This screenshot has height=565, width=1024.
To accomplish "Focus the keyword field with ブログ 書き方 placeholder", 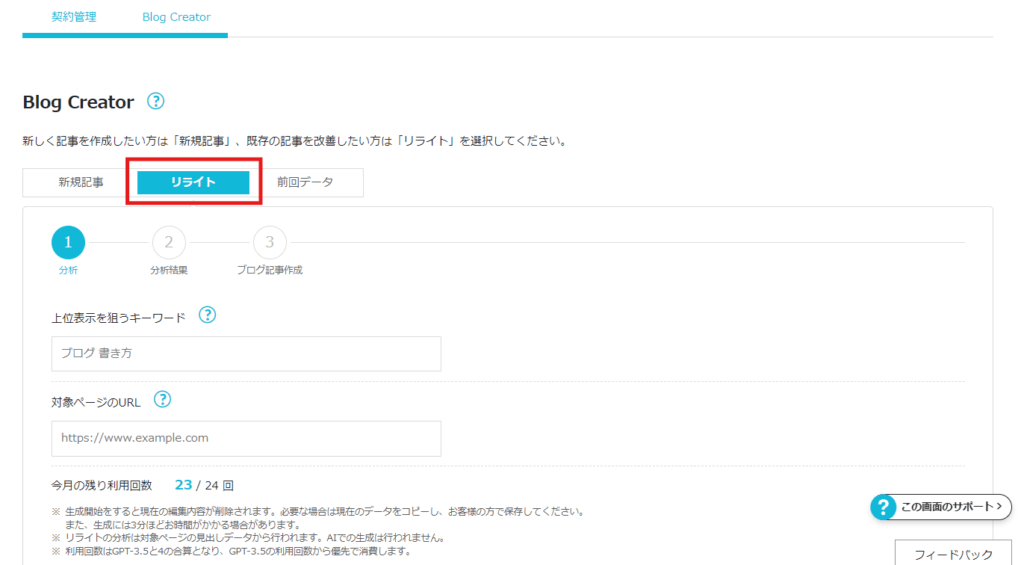I will (x=246, y=354).
